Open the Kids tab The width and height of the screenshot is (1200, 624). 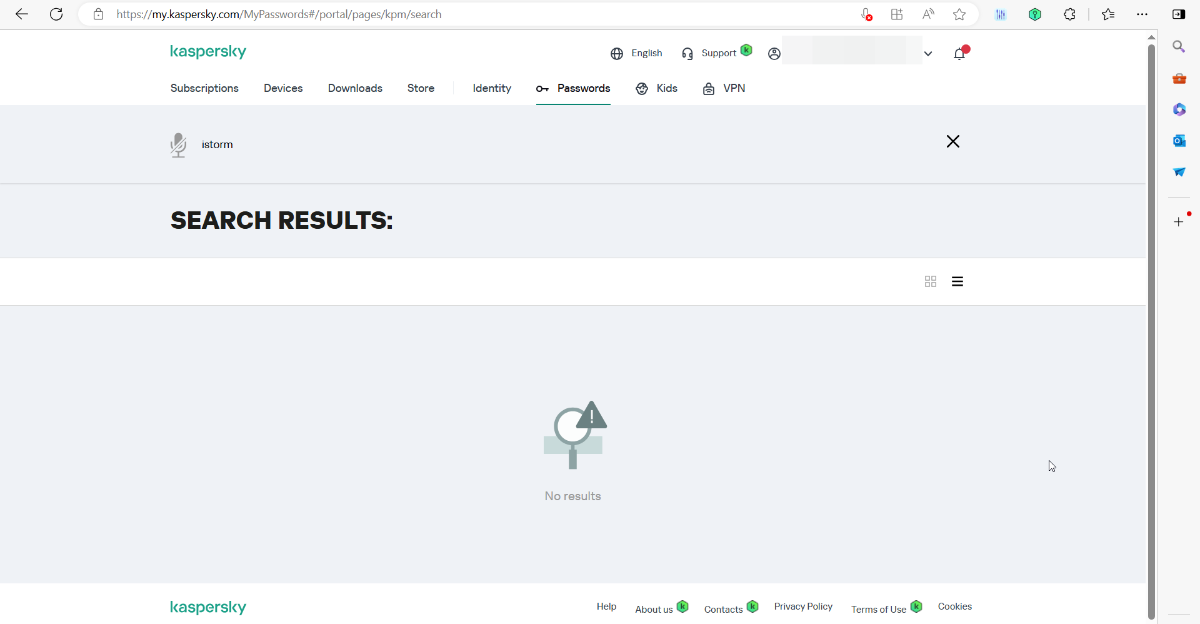656,88
